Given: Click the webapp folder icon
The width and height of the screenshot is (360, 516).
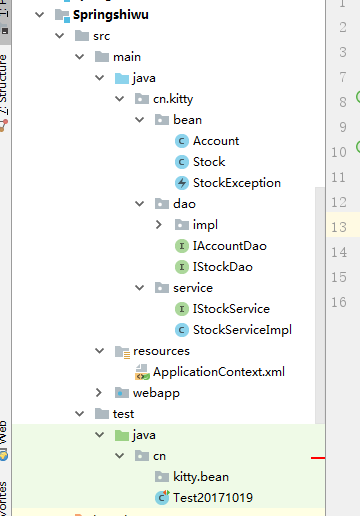Looking at the screenshot, I should (122, 393).
